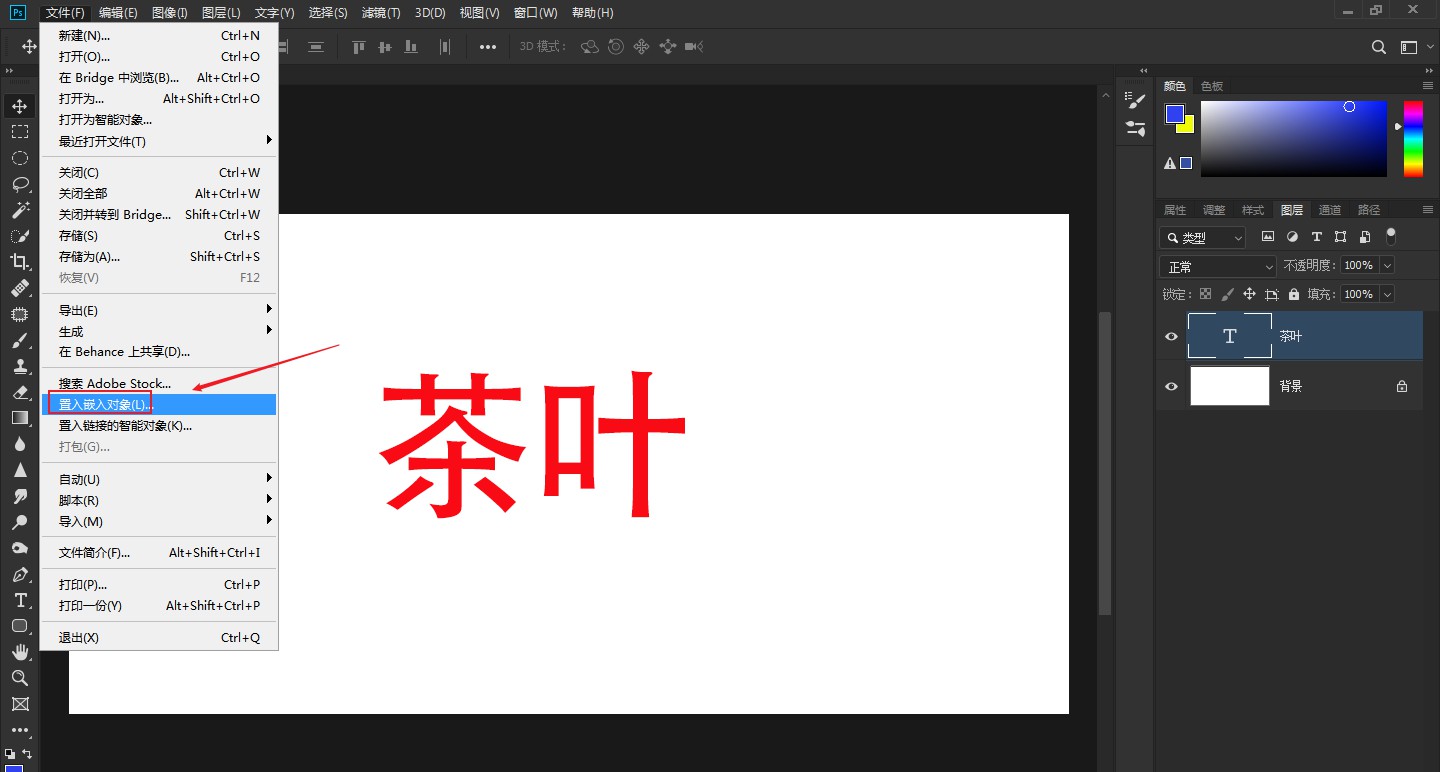Screen dimensions: 1440x772
Task: Toggle visibility of the 茶叶 text layer
Action: 1170,336
